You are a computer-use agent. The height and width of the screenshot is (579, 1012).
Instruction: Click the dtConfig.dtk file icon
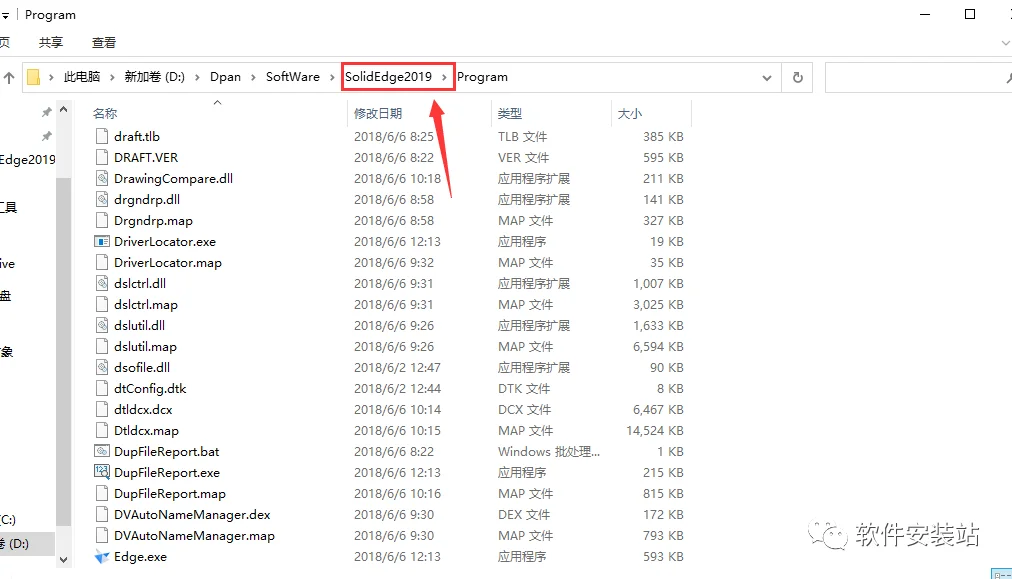(101, 389)
